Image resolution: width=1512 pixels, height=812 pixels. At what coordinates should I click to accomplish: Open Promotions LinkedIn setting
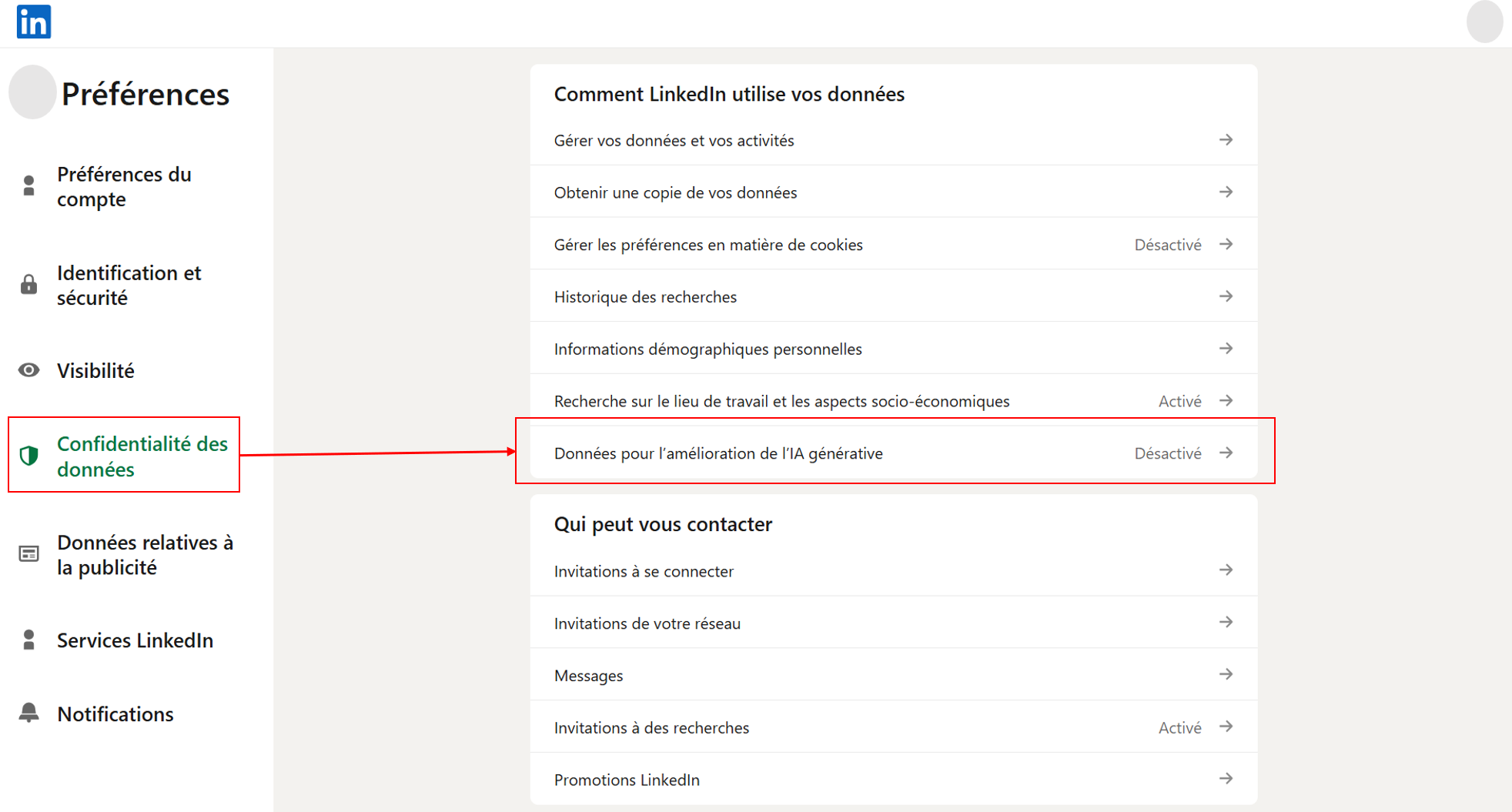point(627,780)
